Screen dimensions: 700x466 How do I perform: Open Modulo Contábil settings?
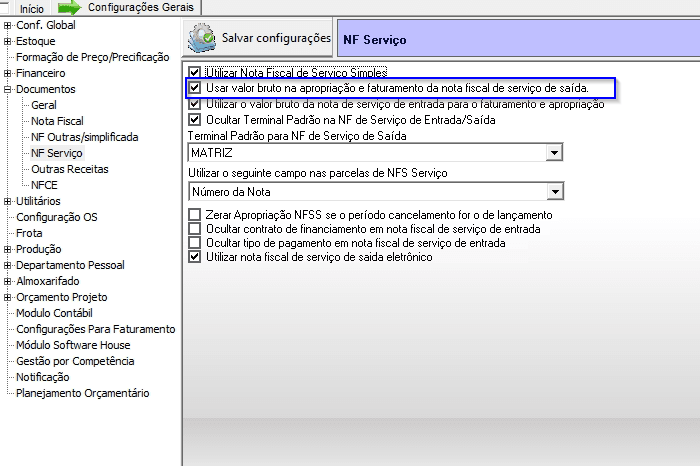coord(54,313)
